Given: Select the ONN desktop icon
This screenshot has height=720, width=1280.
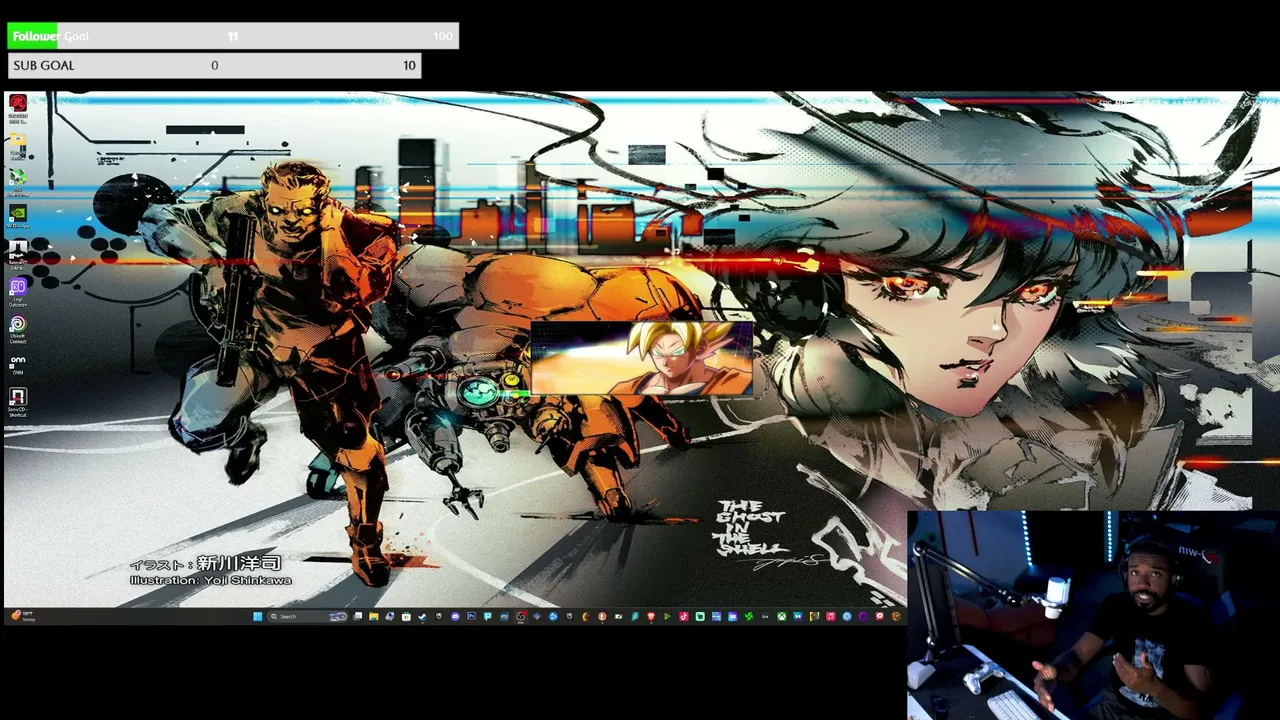Looking at the screenshot, I should tap(18, 364).
